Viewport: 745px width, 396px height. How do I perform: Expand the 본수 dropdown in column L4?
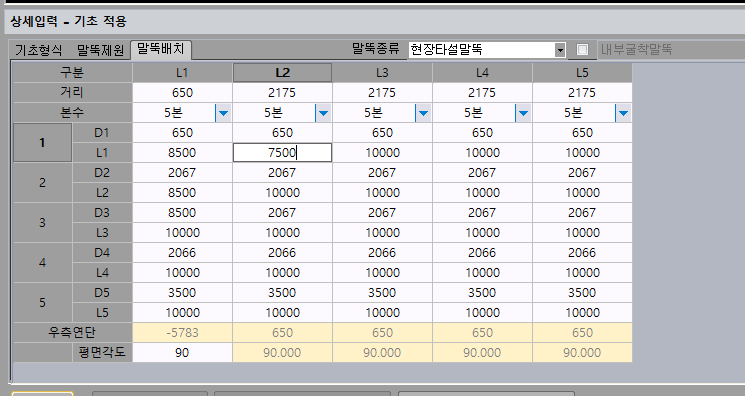523,113
